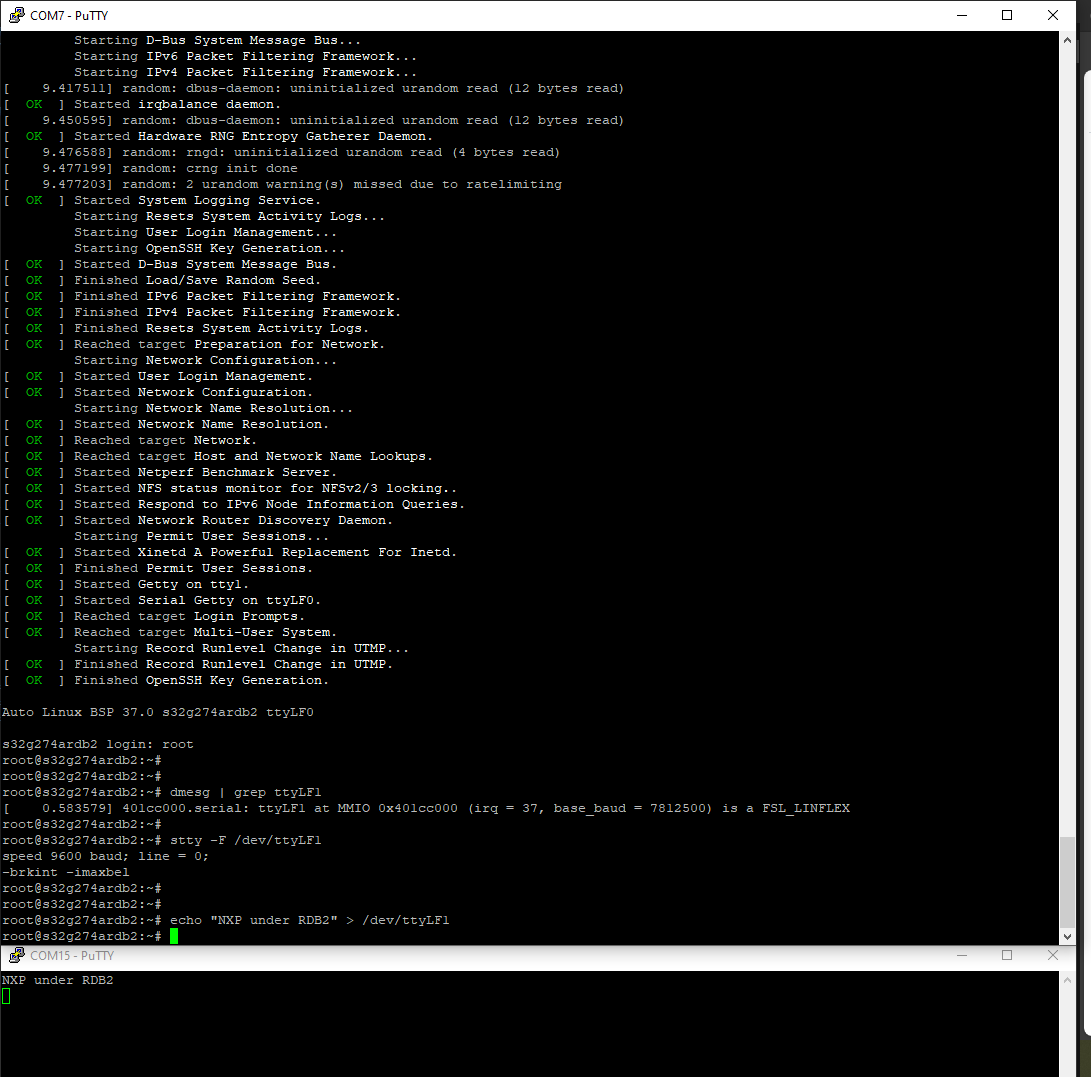Click the green cursor in the COM15 window
1091x1077 pixels.
click(x=6, y=996)
